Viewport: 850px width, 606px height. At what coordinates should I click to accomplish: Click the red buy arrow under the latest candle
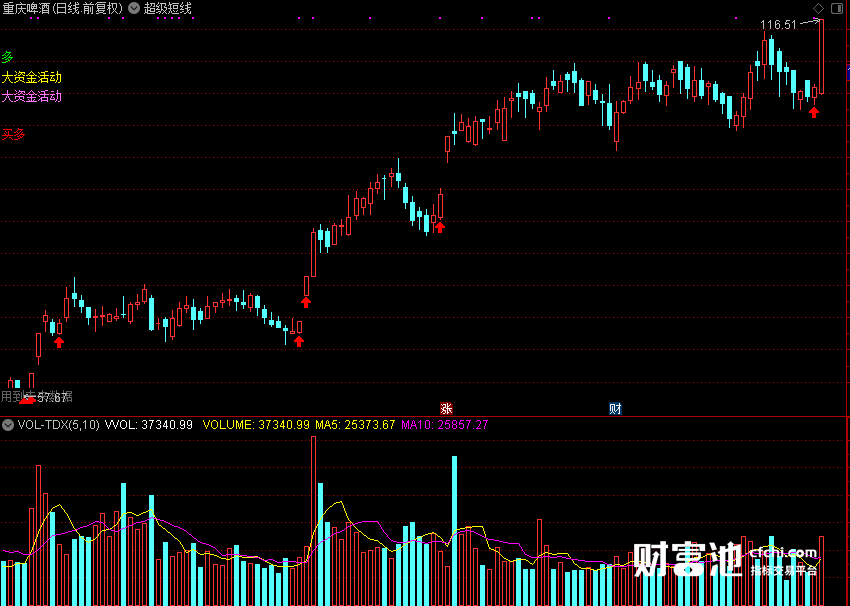814,112
